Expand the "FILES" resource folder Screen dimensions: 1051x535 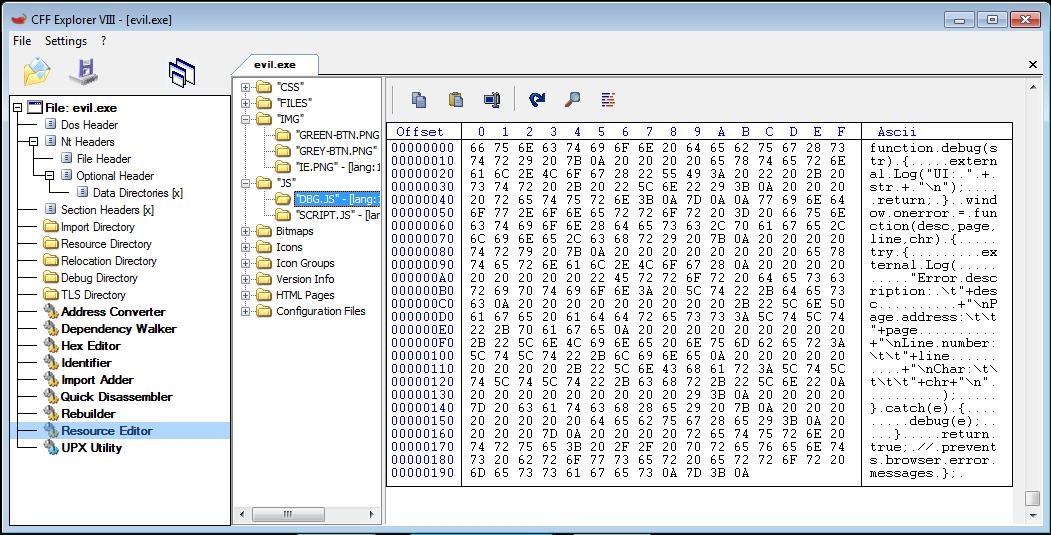coord(245,103)
